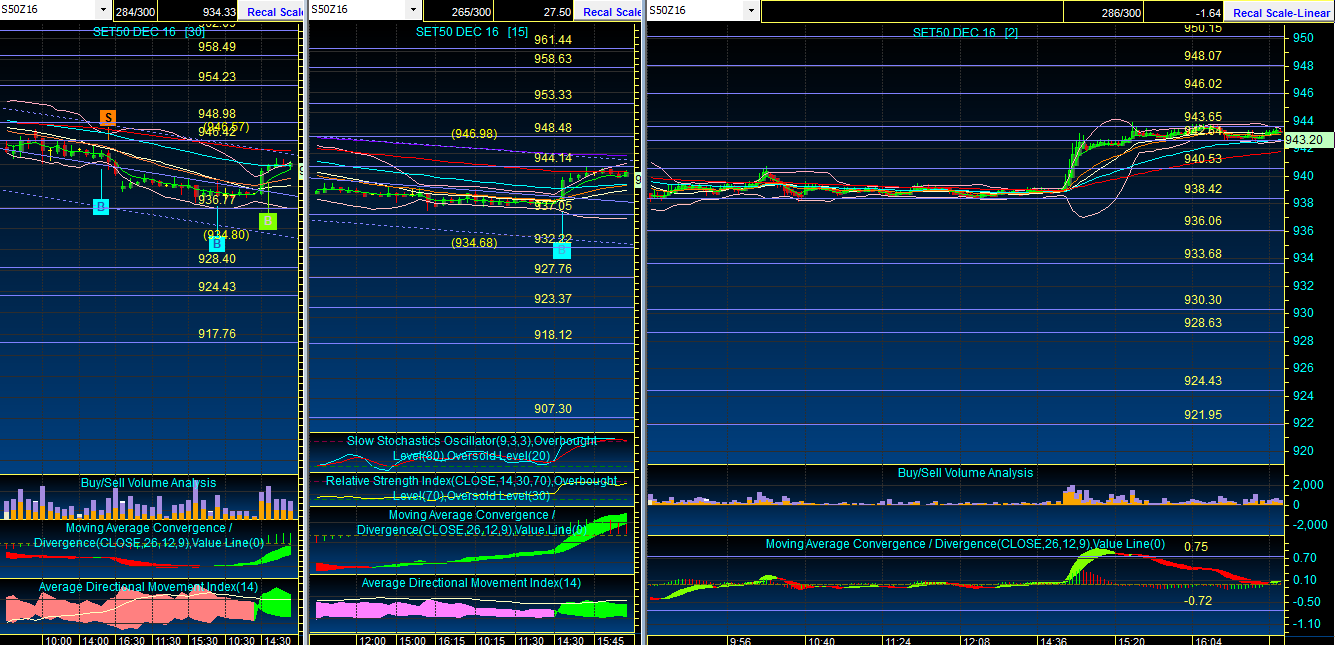Click the 934.33 value in the header
This screenshot has width=1335, height=645.
point(218,12)
